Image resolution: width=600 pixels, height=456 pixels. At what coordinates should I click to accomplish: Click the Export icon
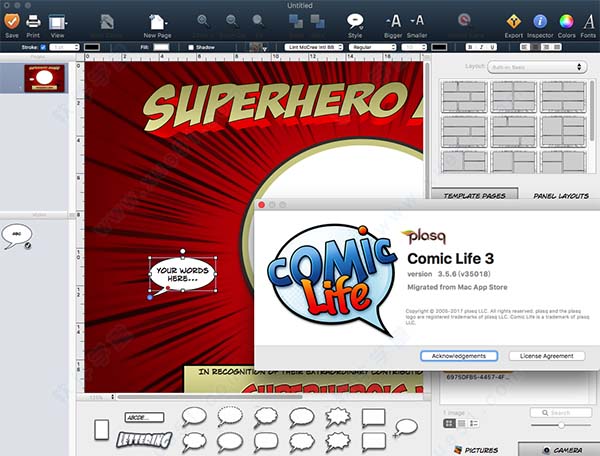[x=514, y=22]
